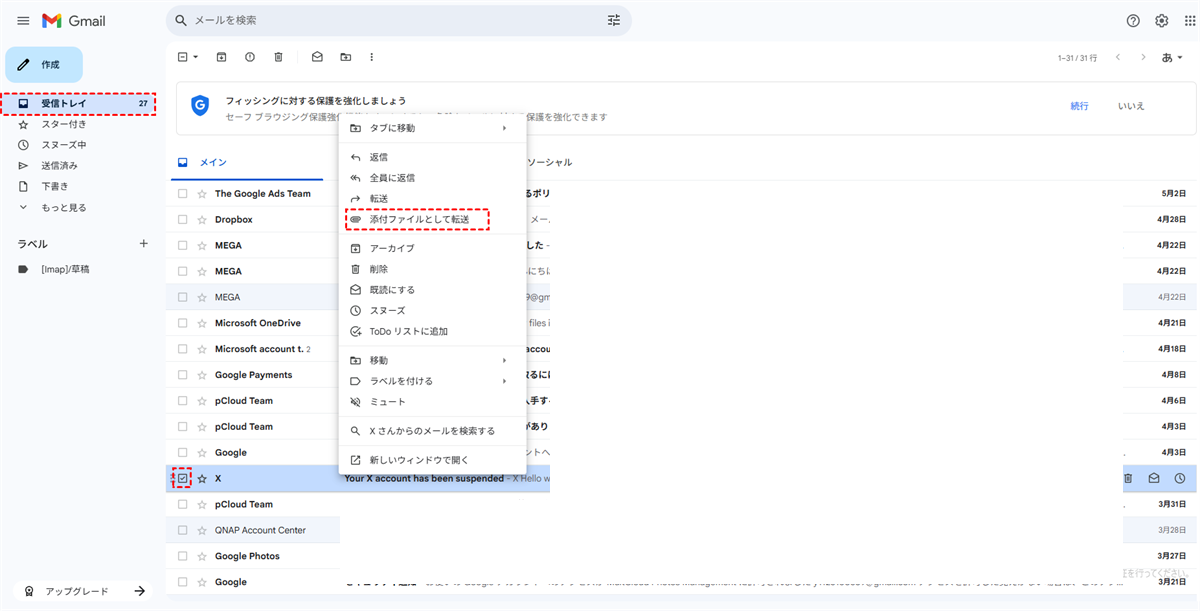Open the main menu hamburger icon
The image size is (1200, 611).
tap(23, 21)
